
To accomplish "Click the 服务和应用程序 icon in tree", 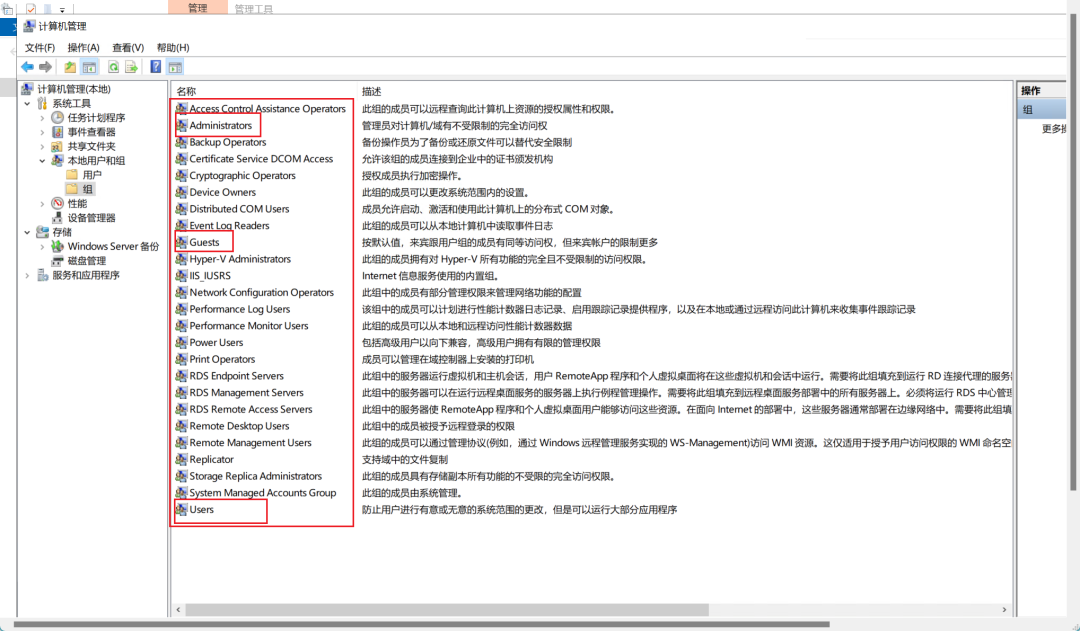I will click(43, 276).
